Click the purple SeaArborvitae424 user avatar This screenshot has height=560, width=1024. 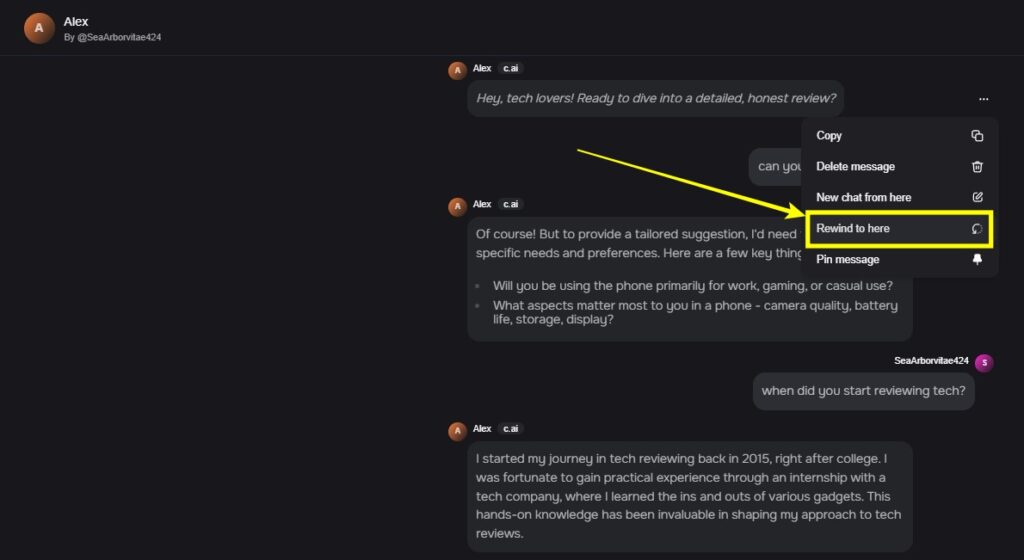click(984, 362)
